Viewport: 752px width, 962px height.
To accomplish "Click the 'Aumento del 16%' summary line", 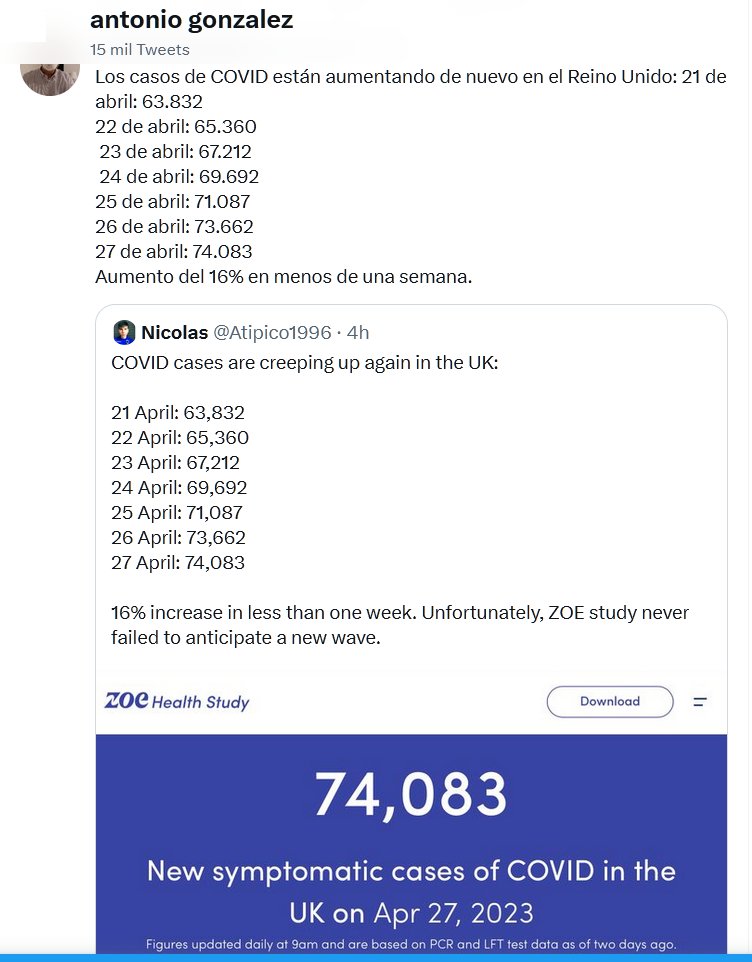I will point(283,277).
